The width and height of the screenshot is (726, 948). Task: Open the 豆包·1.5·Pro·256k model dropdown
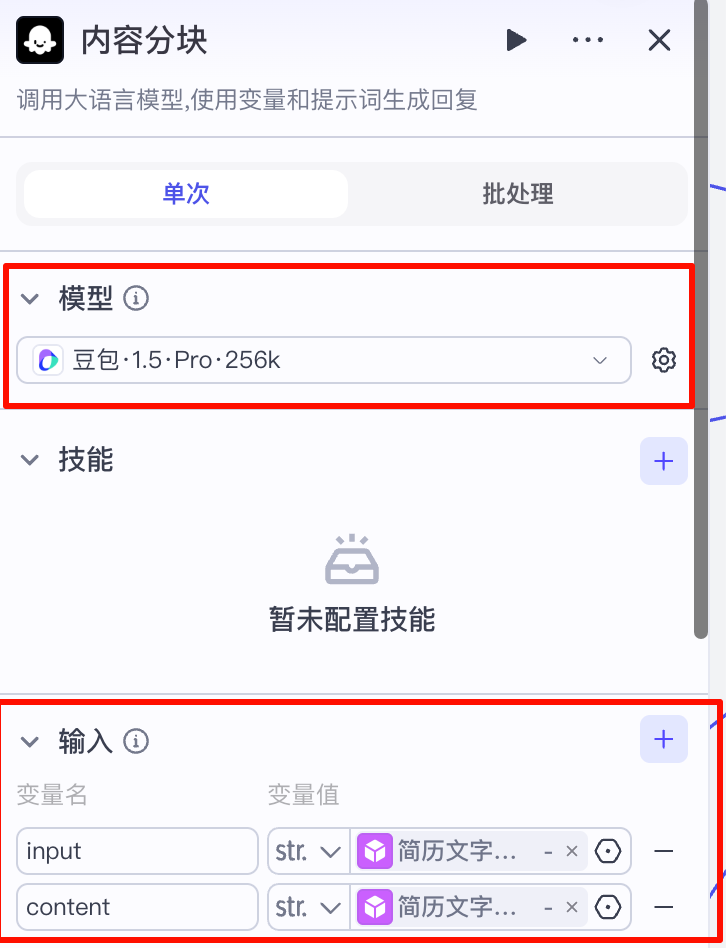(324, 360)
